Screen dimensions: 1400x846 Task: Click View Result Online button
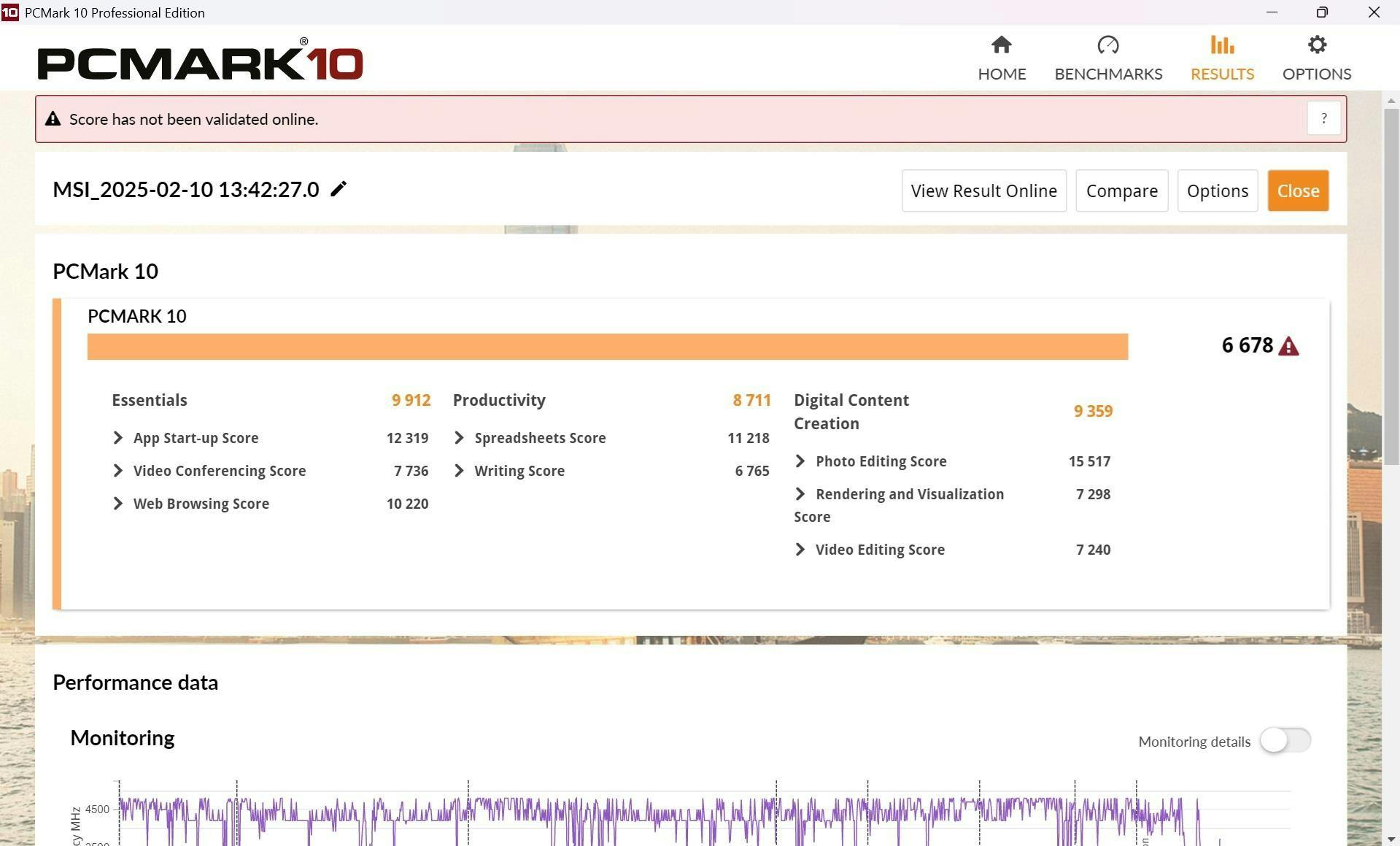click(x=983, y=191)
